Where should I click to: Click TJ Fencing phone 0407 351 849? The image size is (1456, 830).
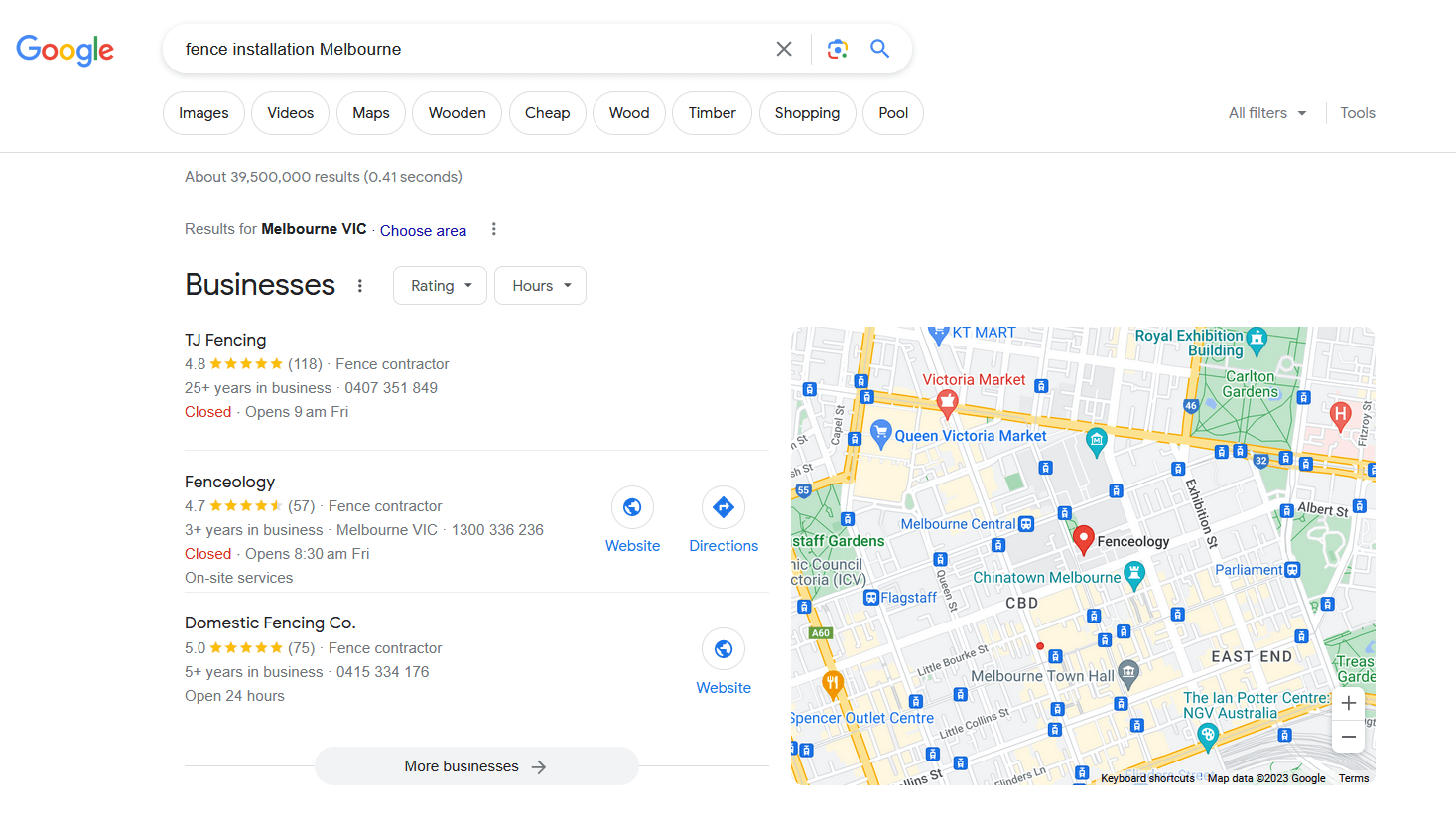click(x=391, y=388)
